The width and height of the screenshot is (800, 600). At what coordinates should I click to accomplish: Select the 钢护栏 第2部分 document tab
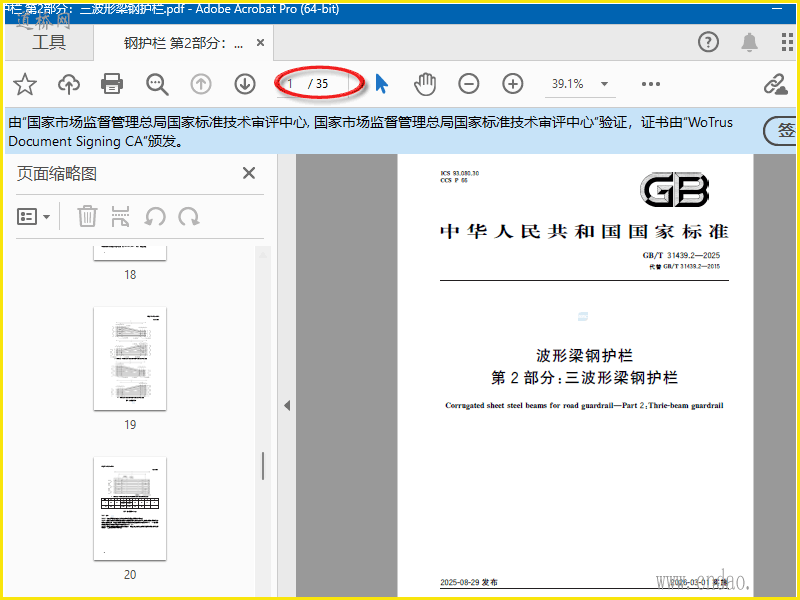tap(183, 43)
